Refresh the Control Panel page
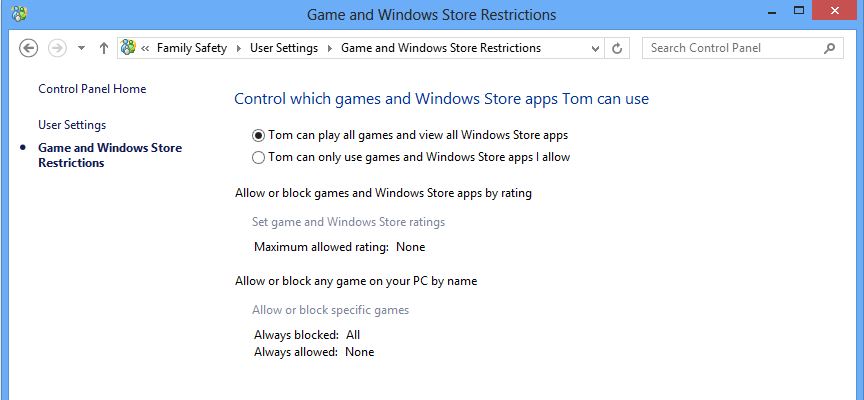The height and width of the screenshot is (400, 864). (617, 48)
